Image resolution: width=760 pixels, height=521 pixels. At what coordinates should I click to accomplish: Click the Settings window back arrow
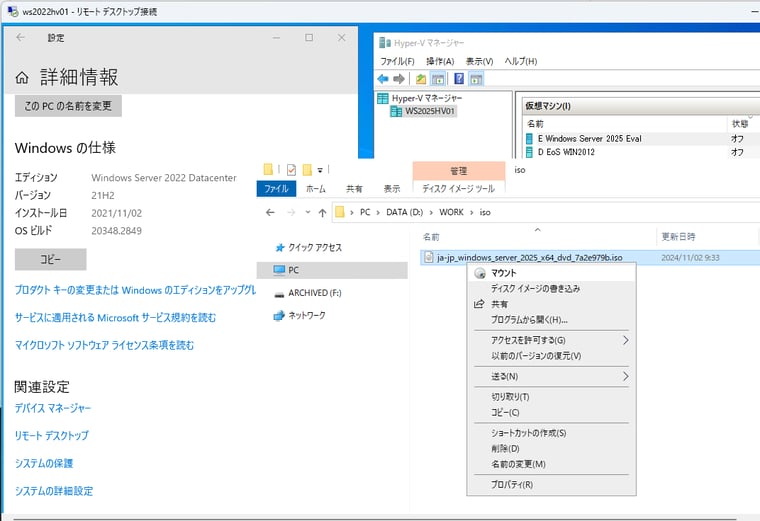point(20,37)
